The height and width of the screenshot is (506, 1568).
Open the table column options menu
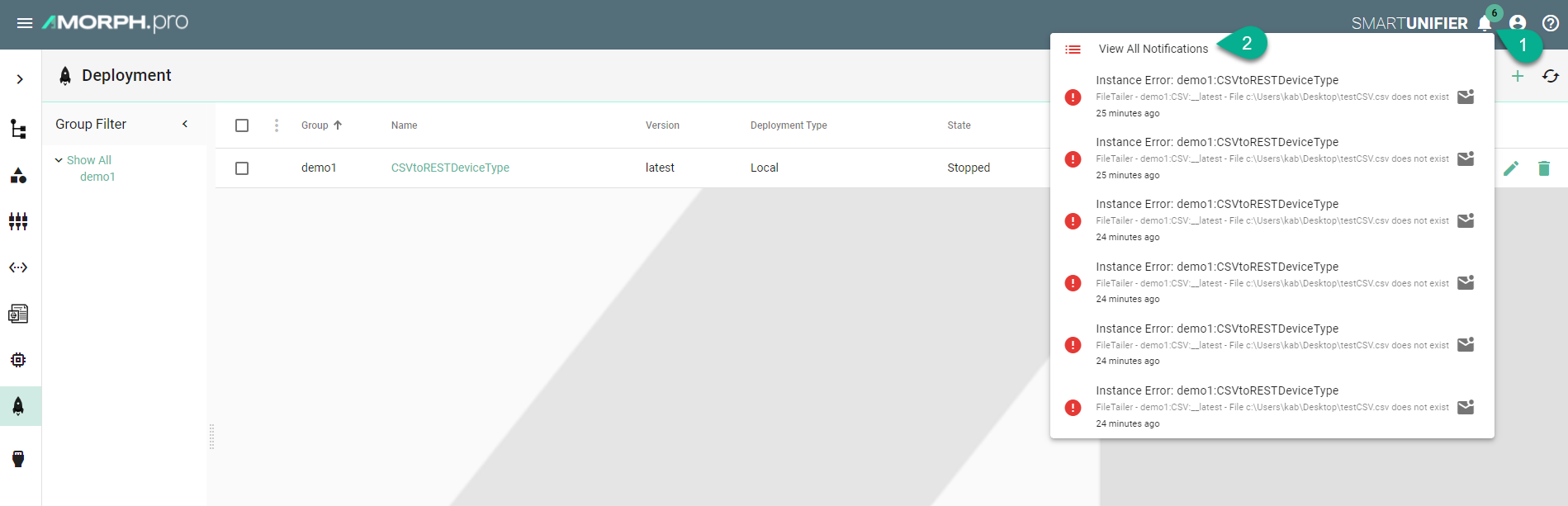pyautogui.click(x=277, y=125)
